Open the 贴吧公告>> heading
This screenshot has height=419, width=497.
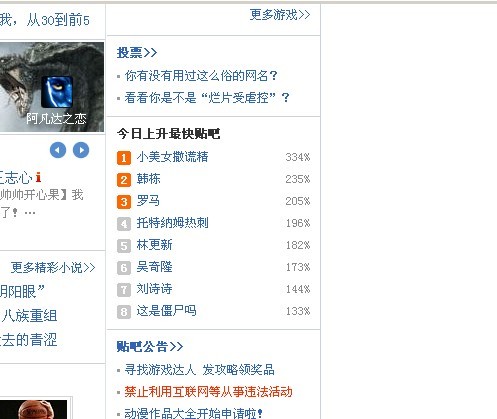(x=150, y=346)
